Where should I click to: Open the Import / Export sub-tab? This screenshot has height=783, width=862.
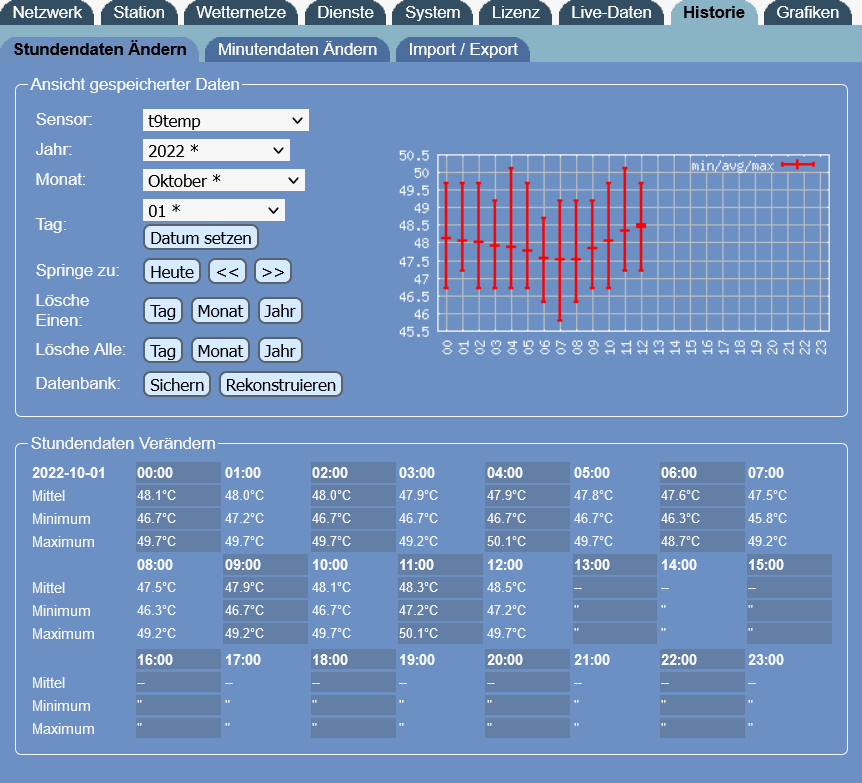(463, 50)
